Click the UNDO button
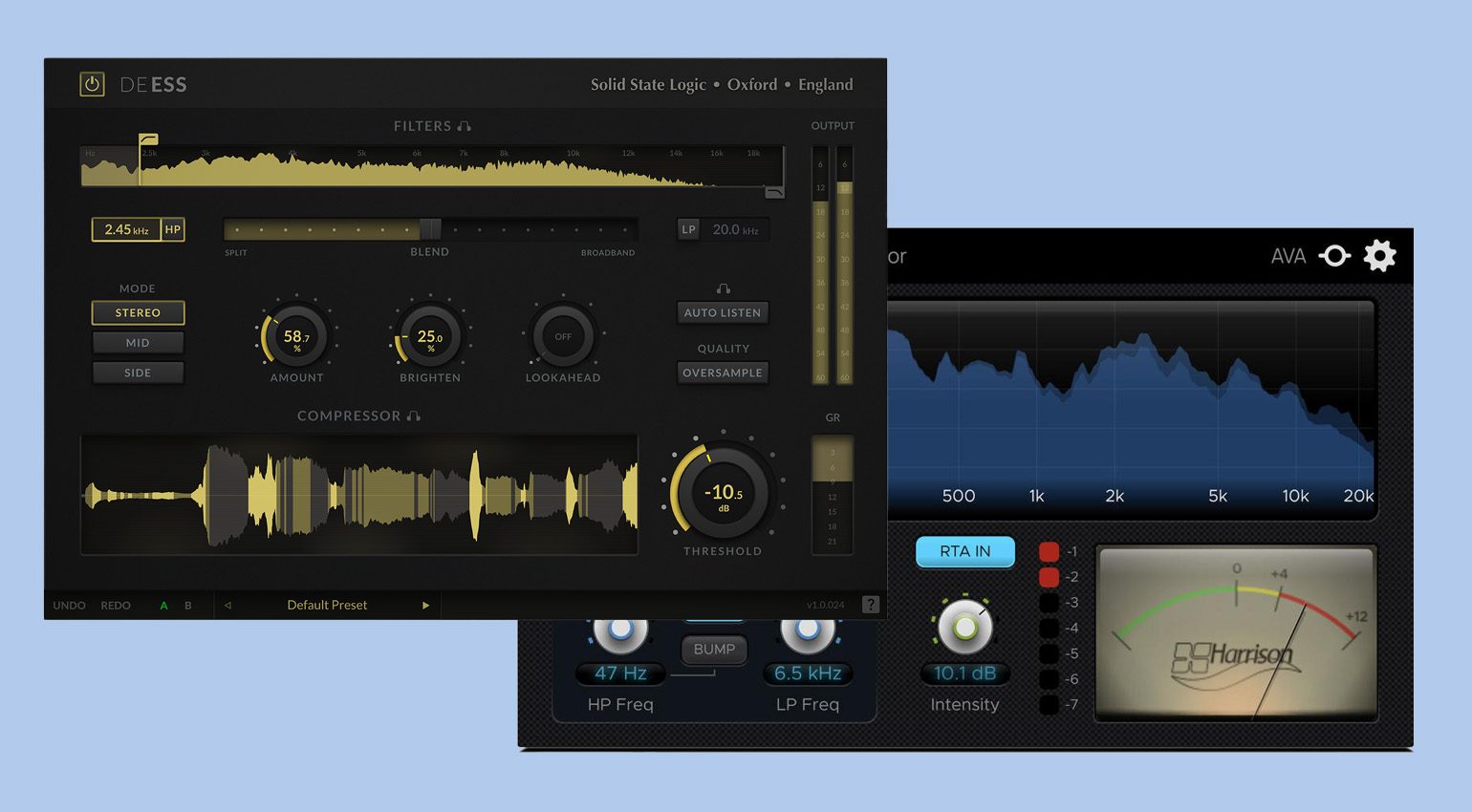 pyautogui.click(x=69, y=606)
